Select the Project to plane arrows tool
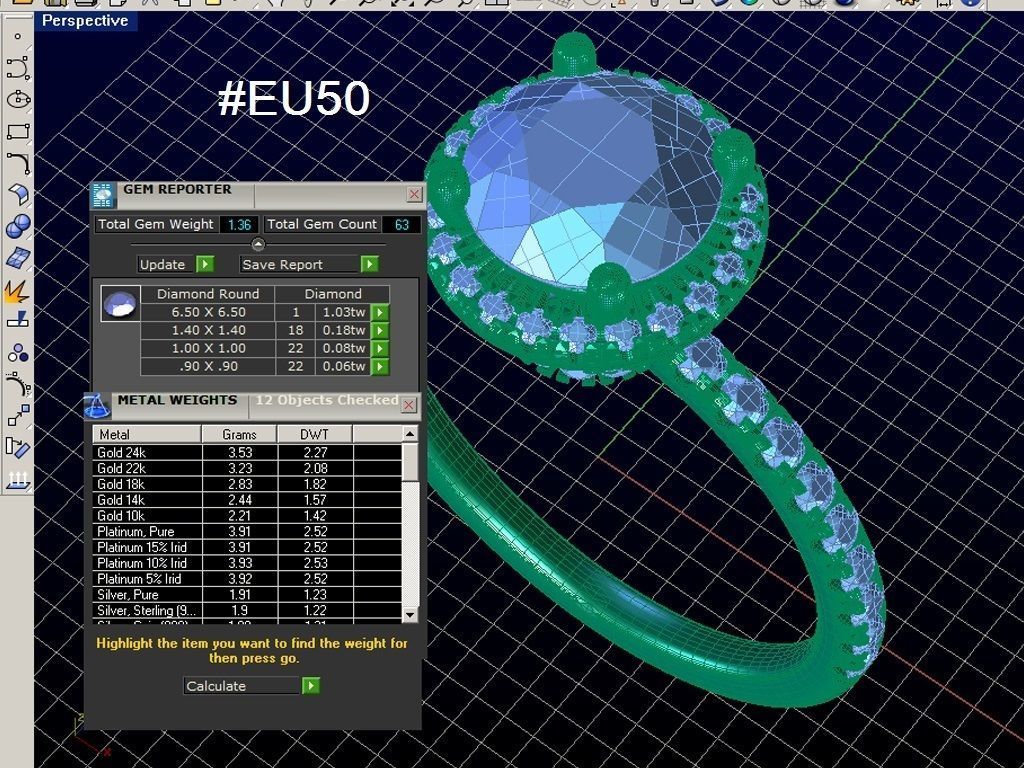This screenshot has height=768, width=1024. point(18,480)
